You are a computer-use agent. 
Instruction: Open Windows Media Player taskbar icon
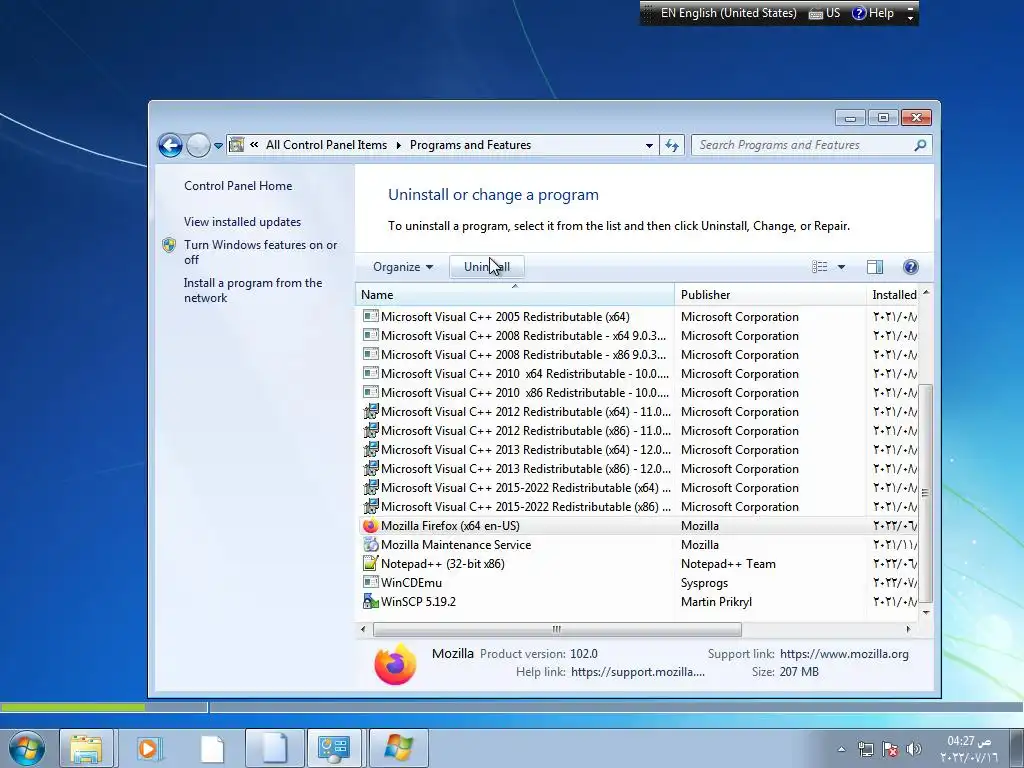tap(149, 748)
